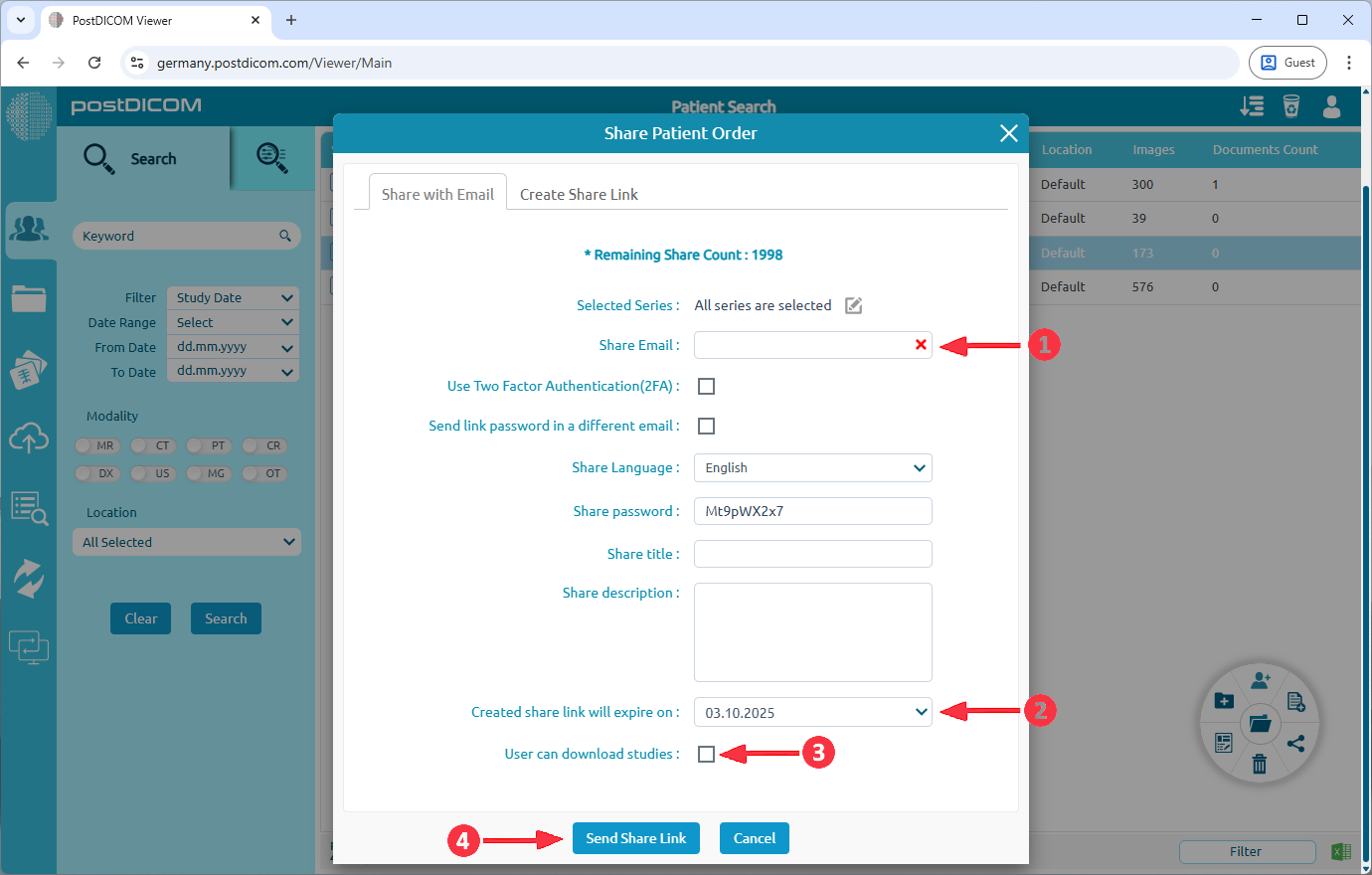This screenshot has width=1372, height=875.
Task: Switch to the Create Share Link tab
Action: [578, 194]
